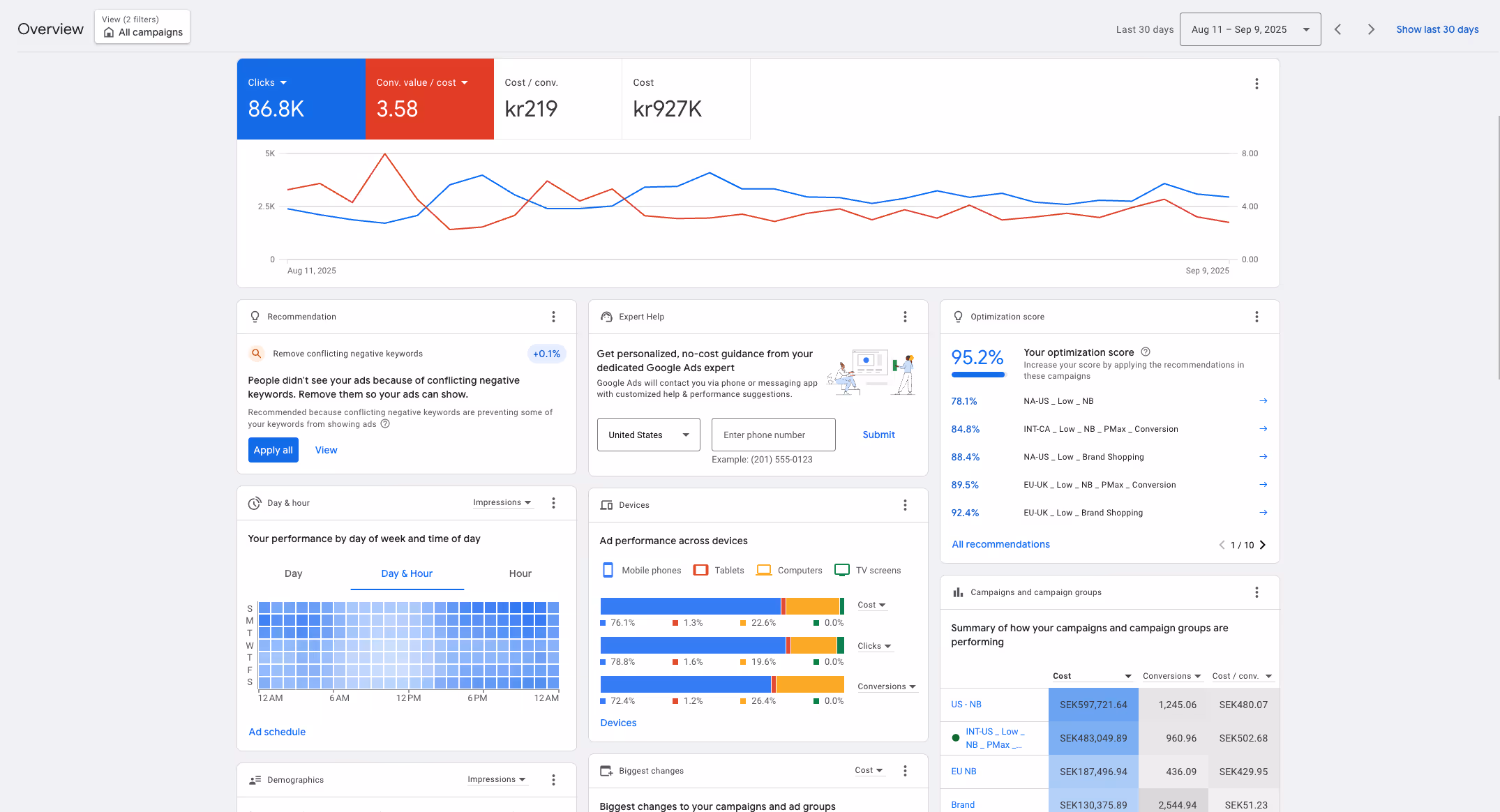Screen dimensions: 1500x812
Task: Click the Enter phone number field
Action: 773,435
